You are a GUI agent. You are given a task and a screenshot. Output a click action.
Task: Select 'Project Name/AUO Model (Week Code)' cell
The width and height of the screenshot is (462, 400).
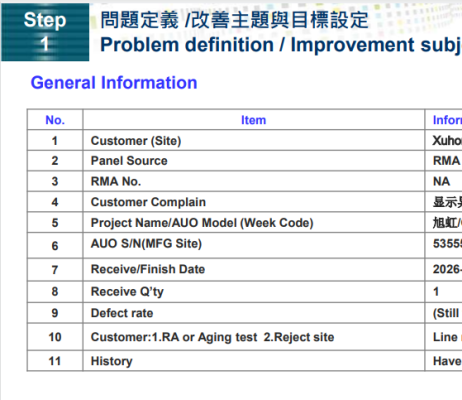254,223
